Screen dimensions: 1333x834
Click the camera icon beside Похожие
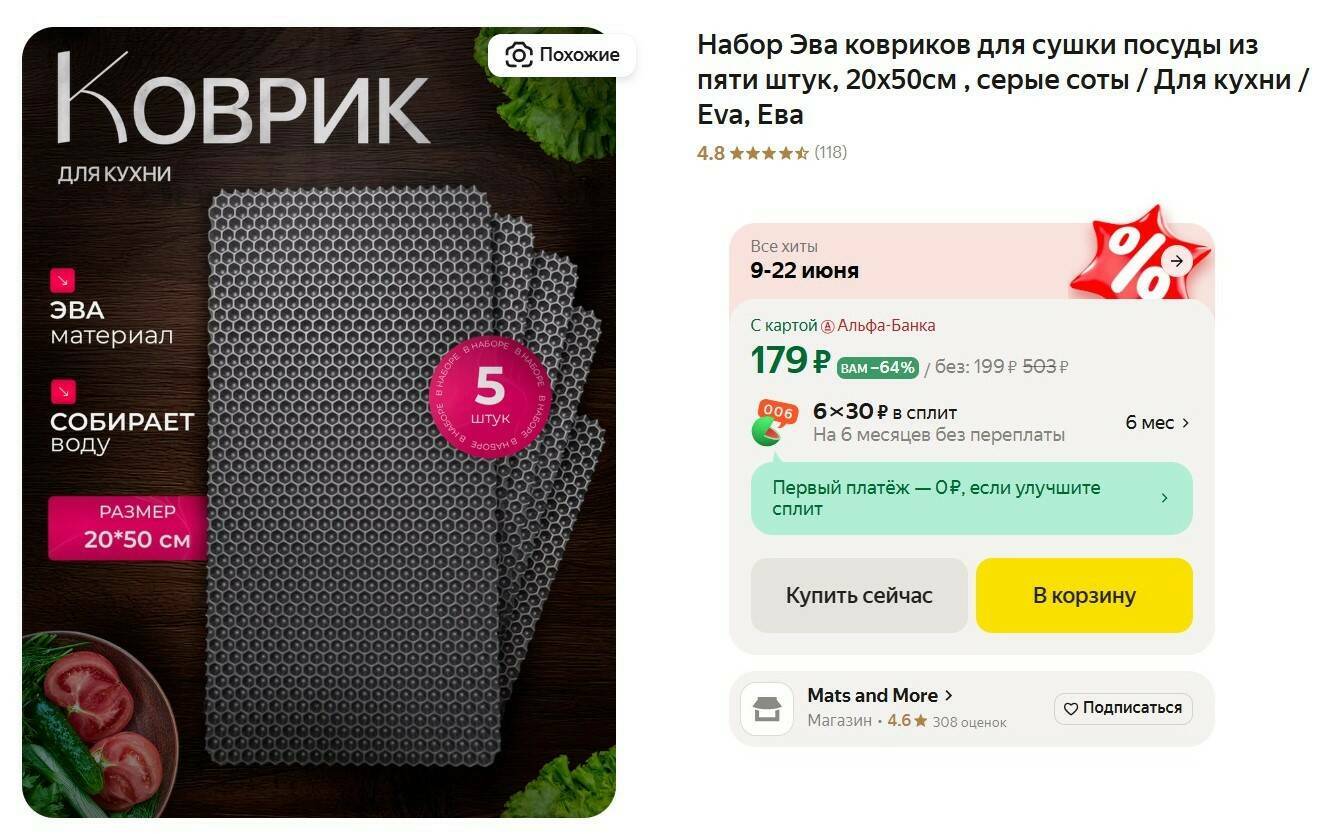(x=518, y=55)
